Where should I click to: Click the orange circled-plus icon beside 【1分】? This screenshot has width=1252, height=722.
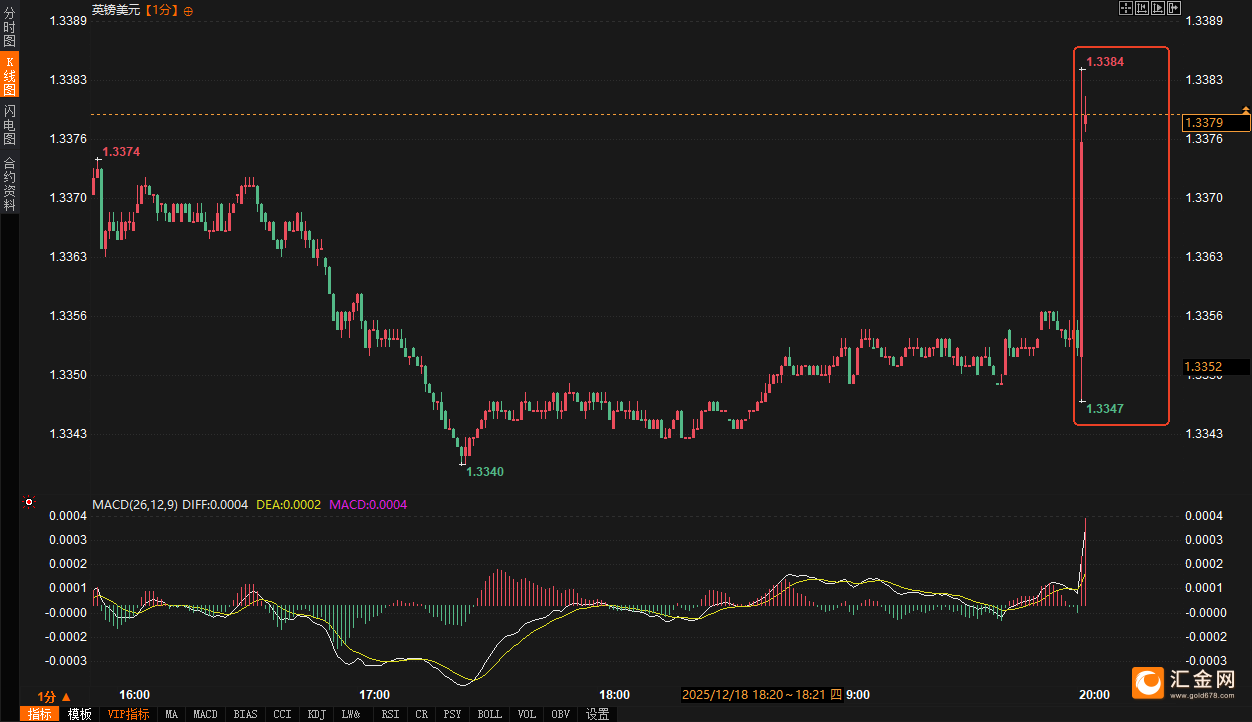point(189,10)
